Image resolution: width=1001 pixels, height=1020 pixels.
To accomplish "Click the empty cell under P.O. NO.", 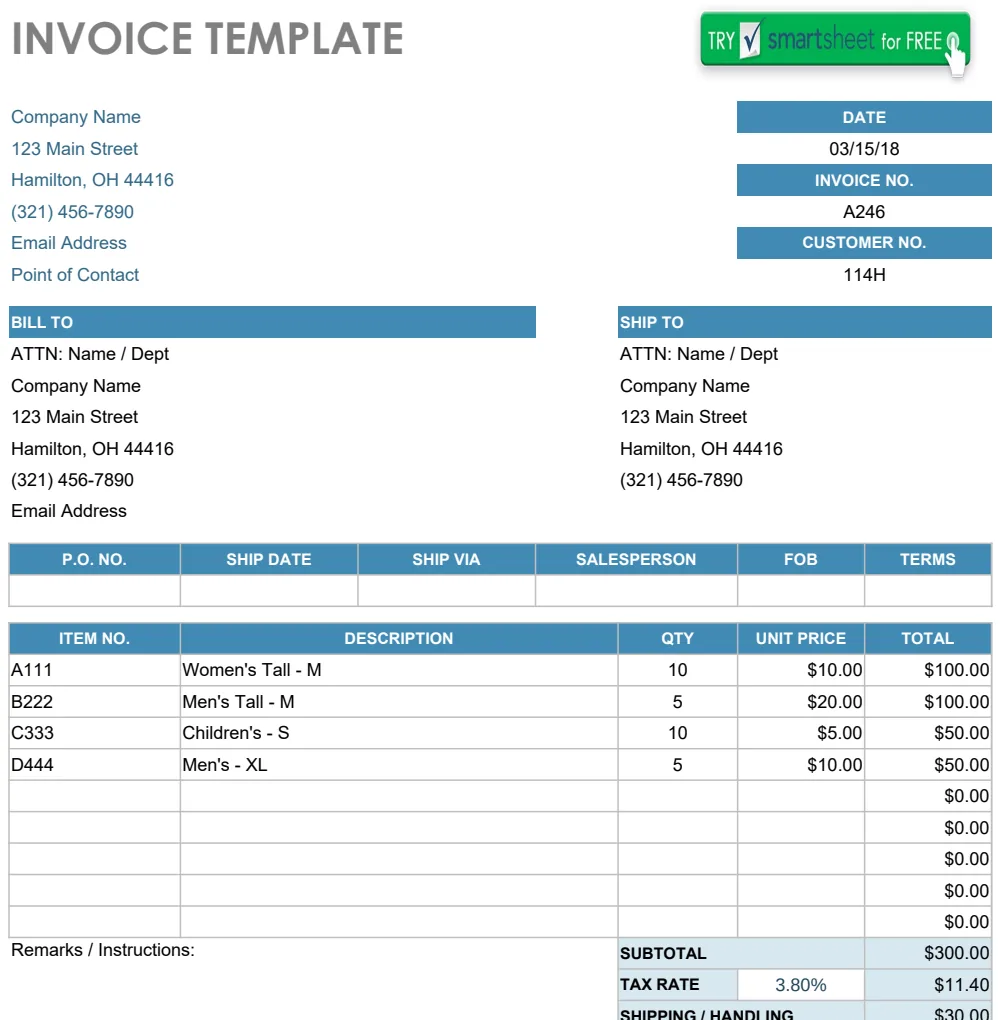I will point(94,591).
